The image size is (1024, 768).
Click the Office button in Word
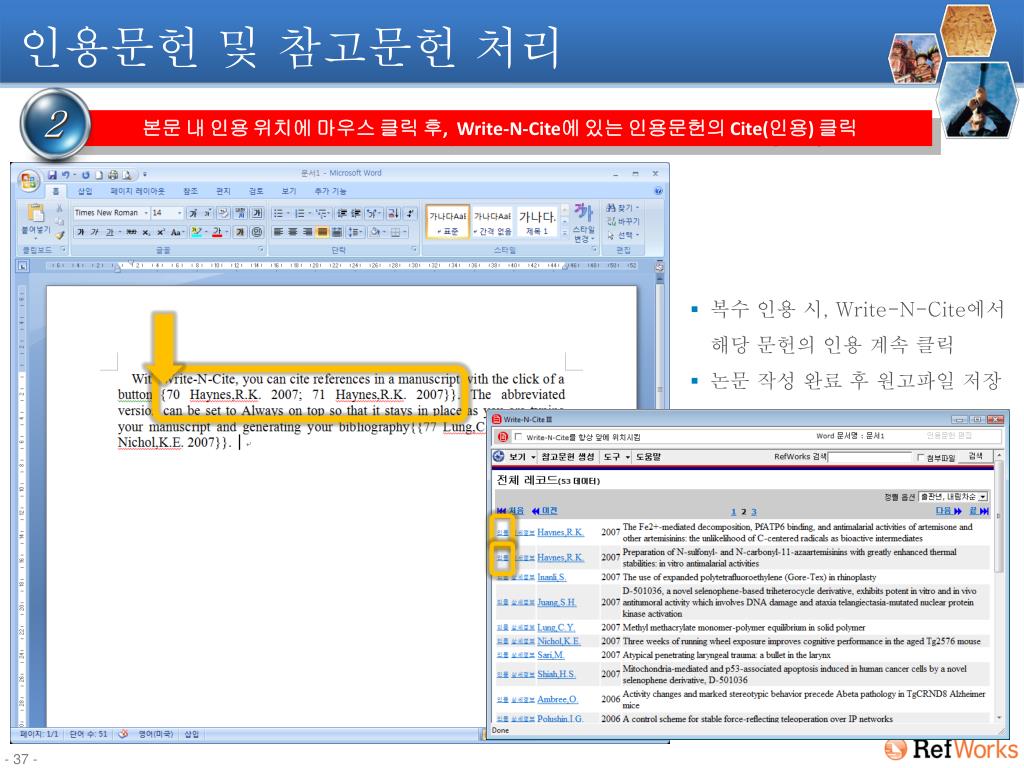28,181
